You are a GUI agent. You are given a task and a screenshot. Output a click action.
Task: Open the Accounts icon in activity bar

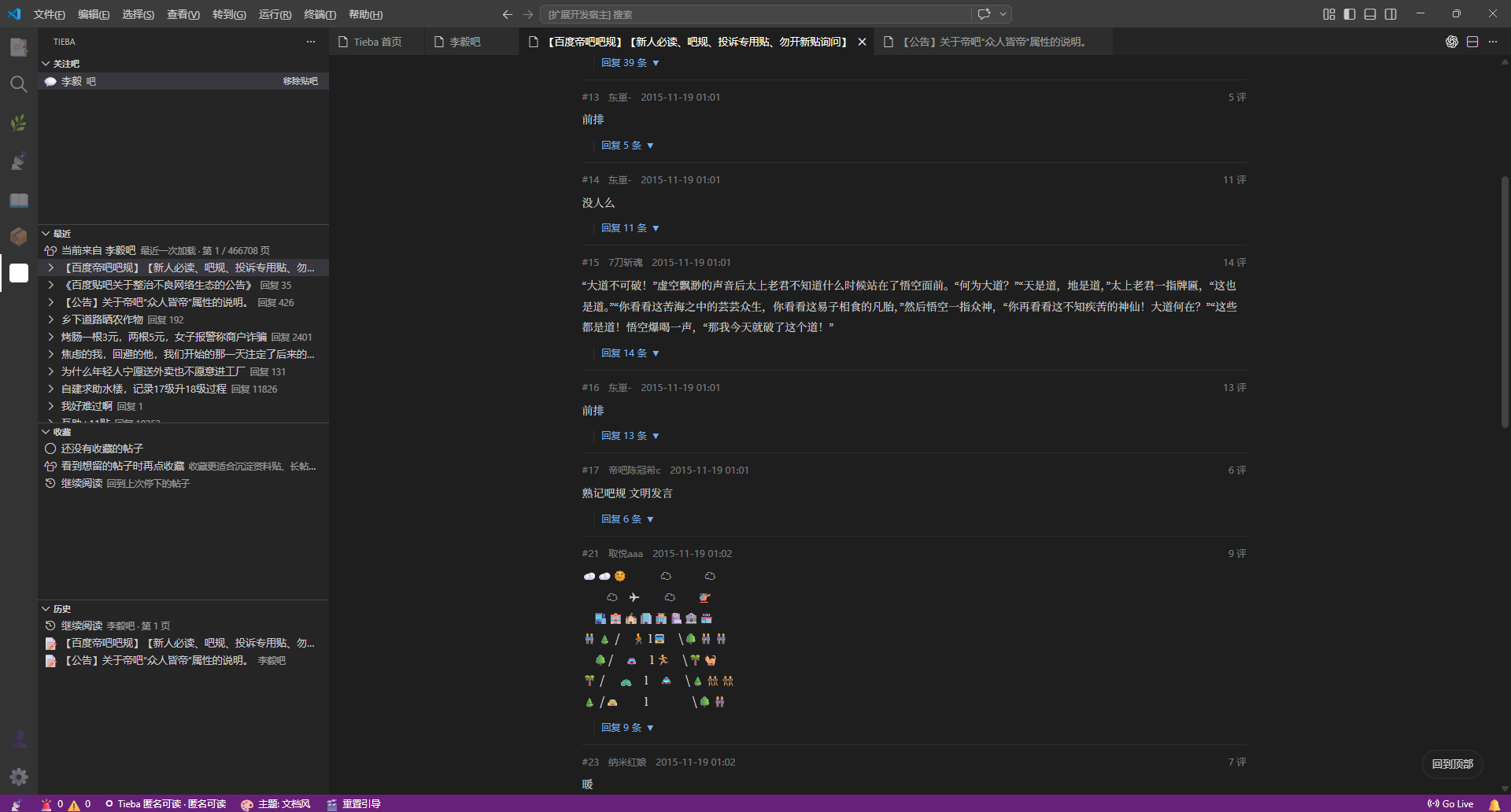pos(19,740)
